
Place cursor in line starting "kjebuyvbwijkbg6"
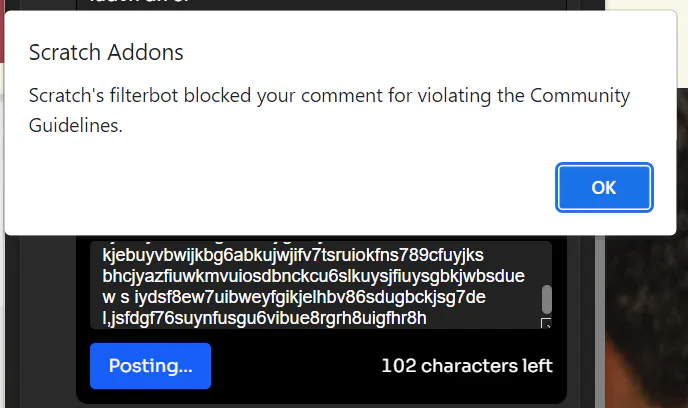pos(293,255)
